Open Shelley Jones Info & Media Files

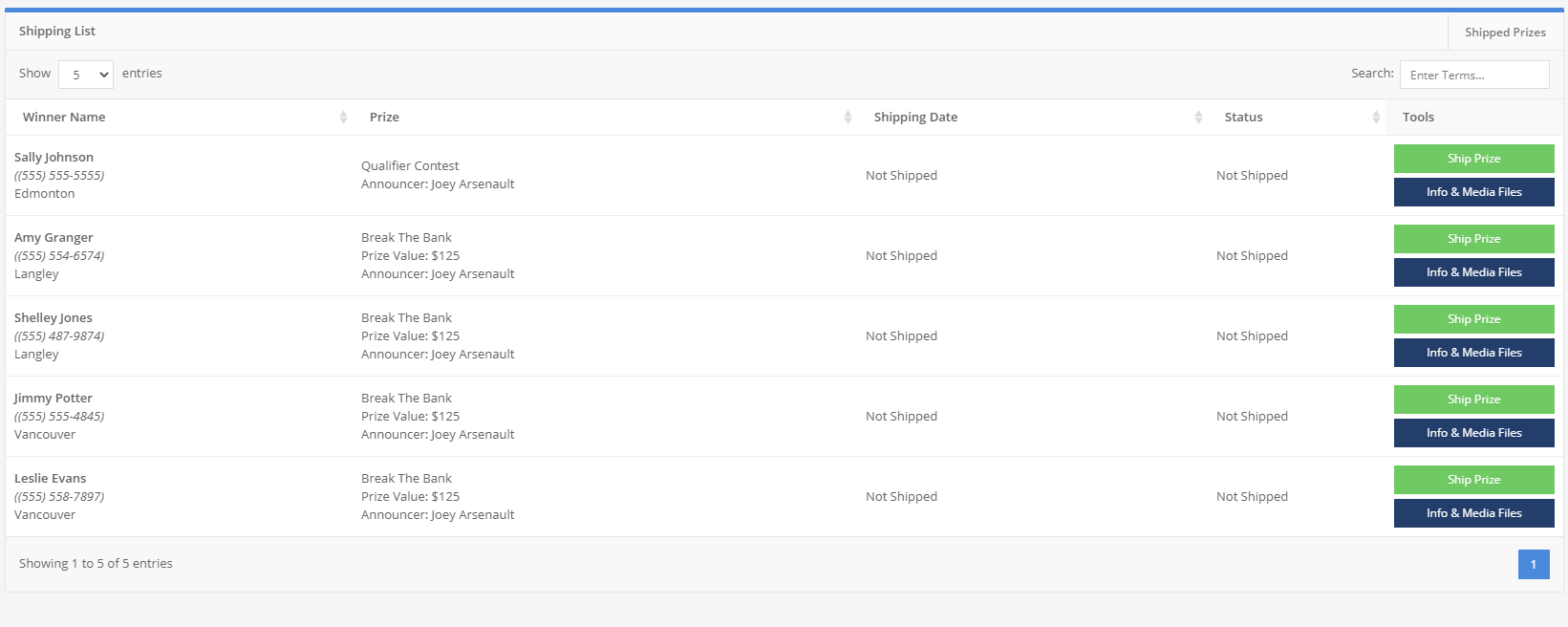point(1472,353)
